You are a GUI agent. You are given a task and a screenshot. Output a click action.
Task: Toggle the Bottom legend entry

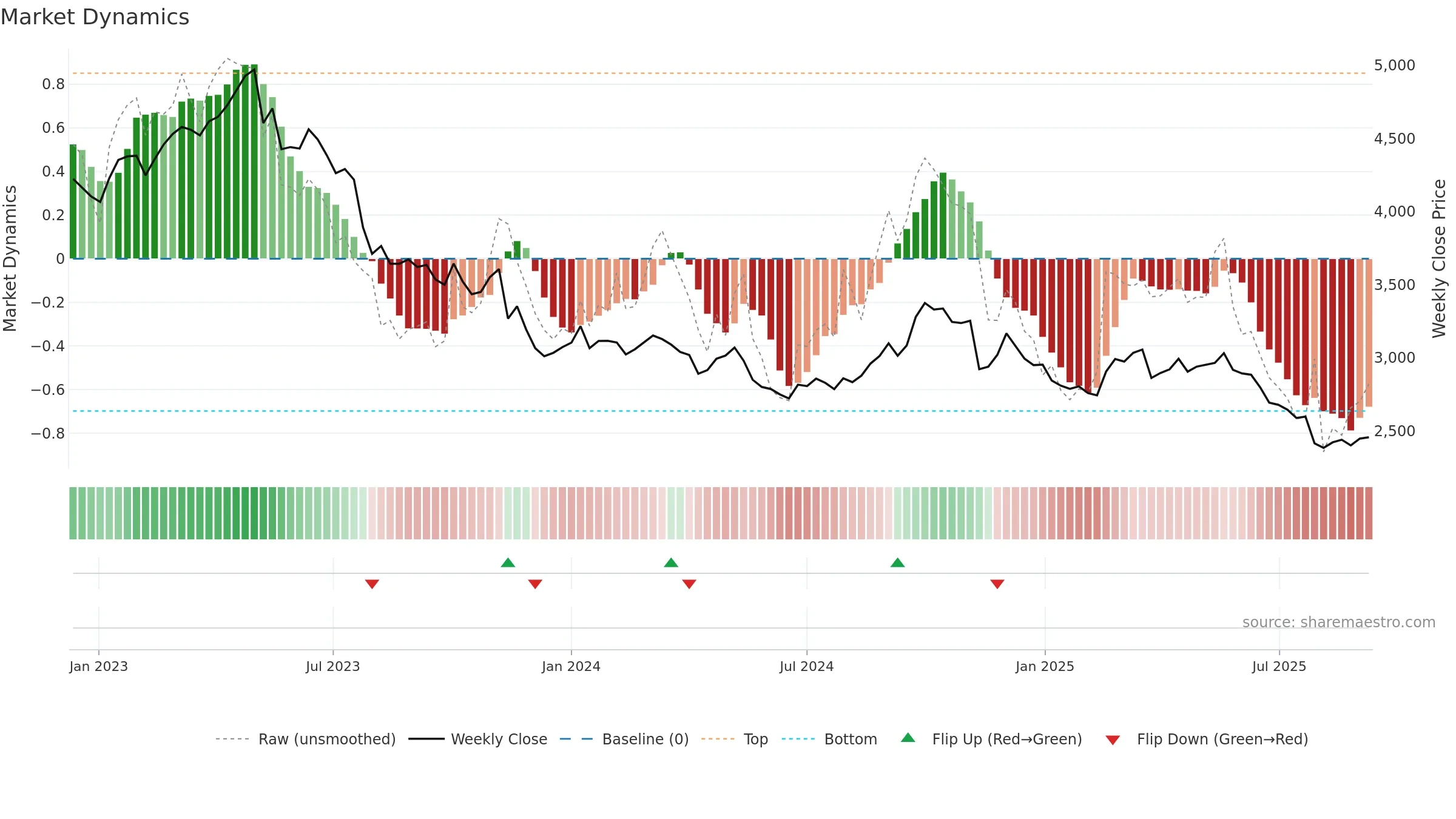point(829,739)
